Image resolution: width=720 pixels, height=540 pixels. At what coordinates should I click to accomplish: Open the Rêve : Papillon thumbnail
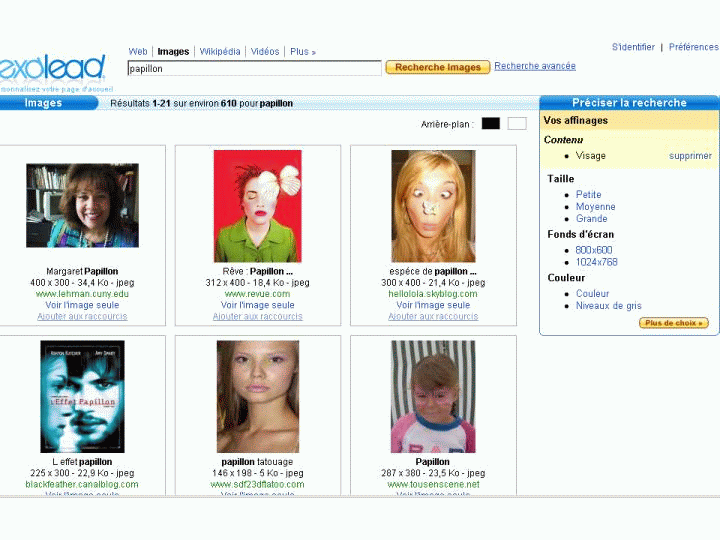pos(258,206)
